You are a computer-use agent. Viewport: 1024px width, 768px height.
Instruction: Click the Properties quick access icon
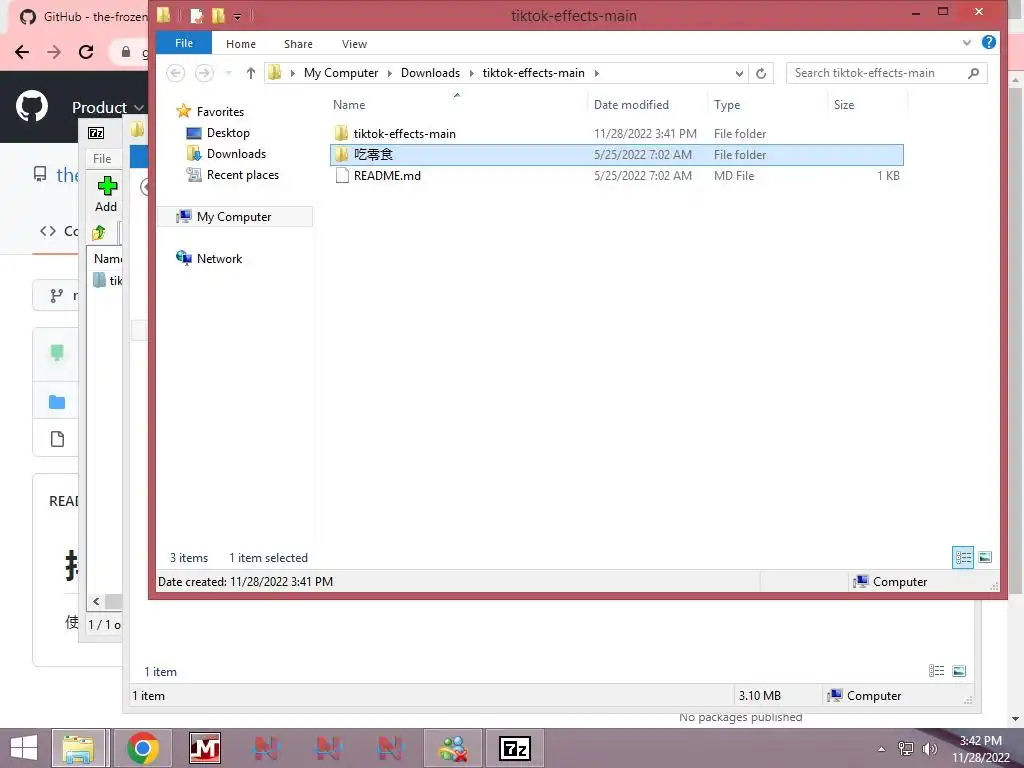coord(196,16)
